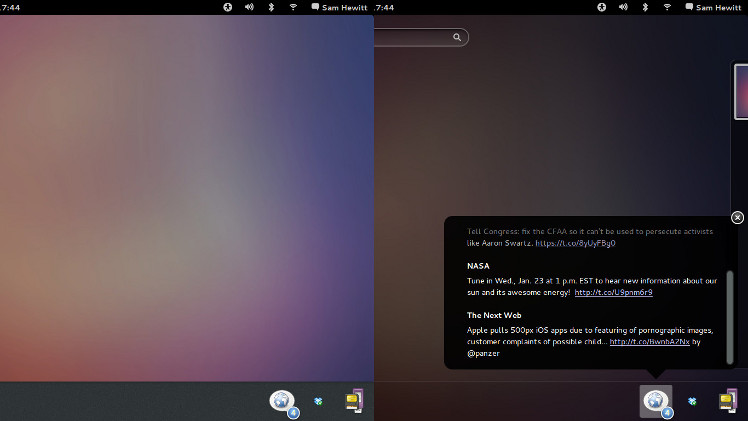Click the Dropbox icon in the left tray
748x421 pixels.
[x=318, y=401]
